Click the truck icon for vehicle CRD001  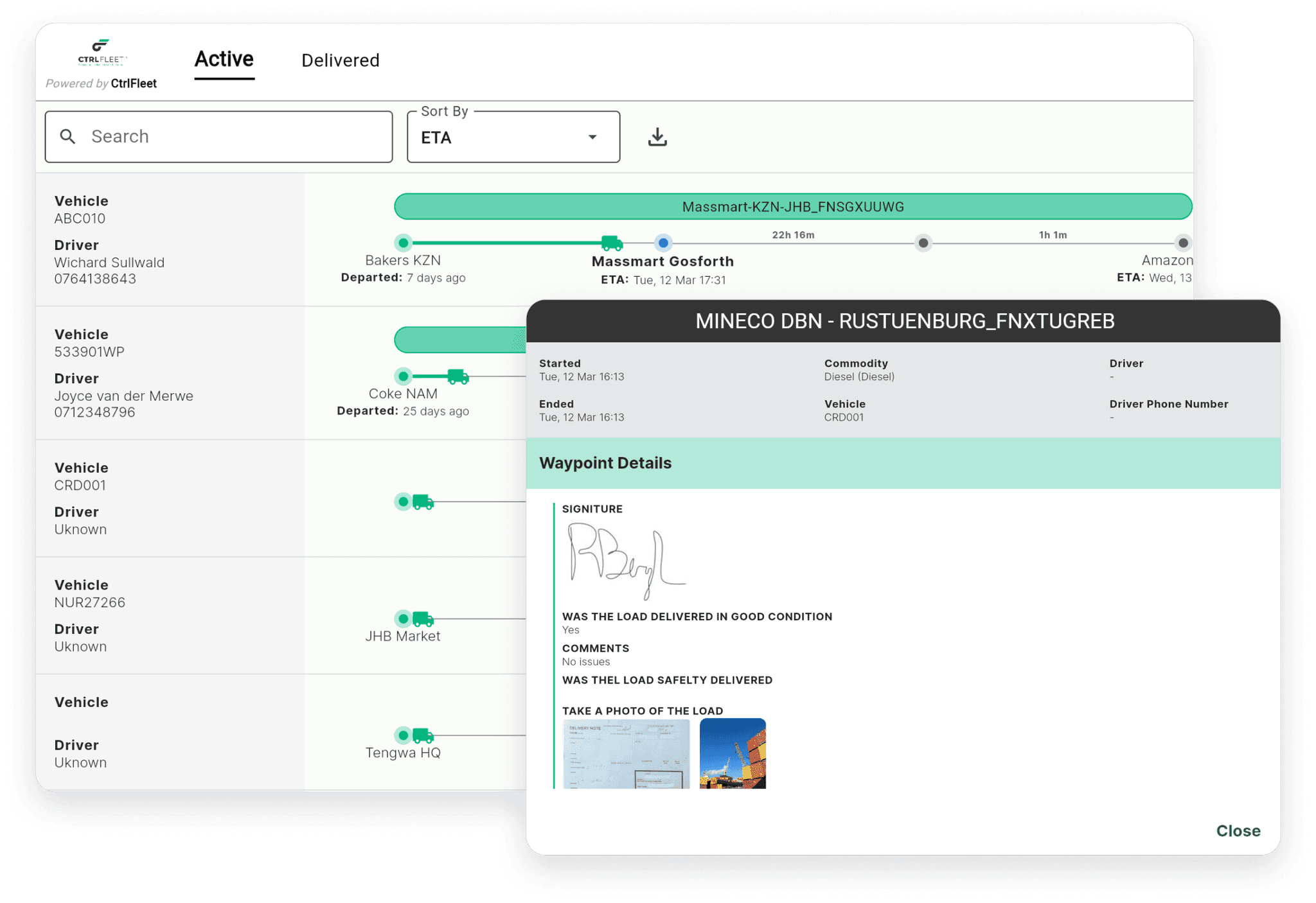pos(422,502)
